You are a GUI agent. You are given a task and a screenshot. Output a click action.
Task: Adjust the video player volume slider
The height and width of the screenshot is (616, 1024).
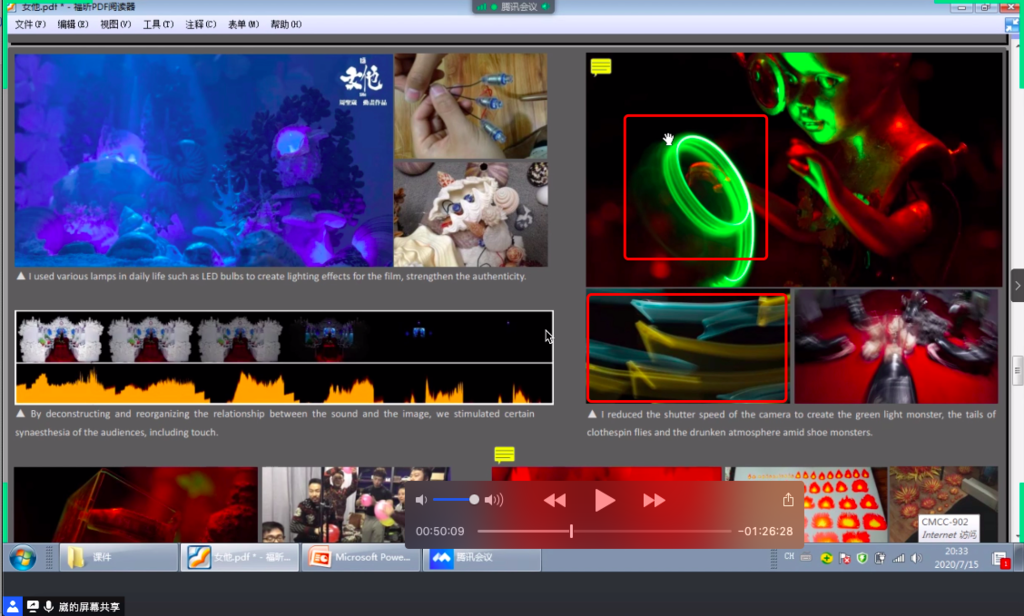[456, 500]
